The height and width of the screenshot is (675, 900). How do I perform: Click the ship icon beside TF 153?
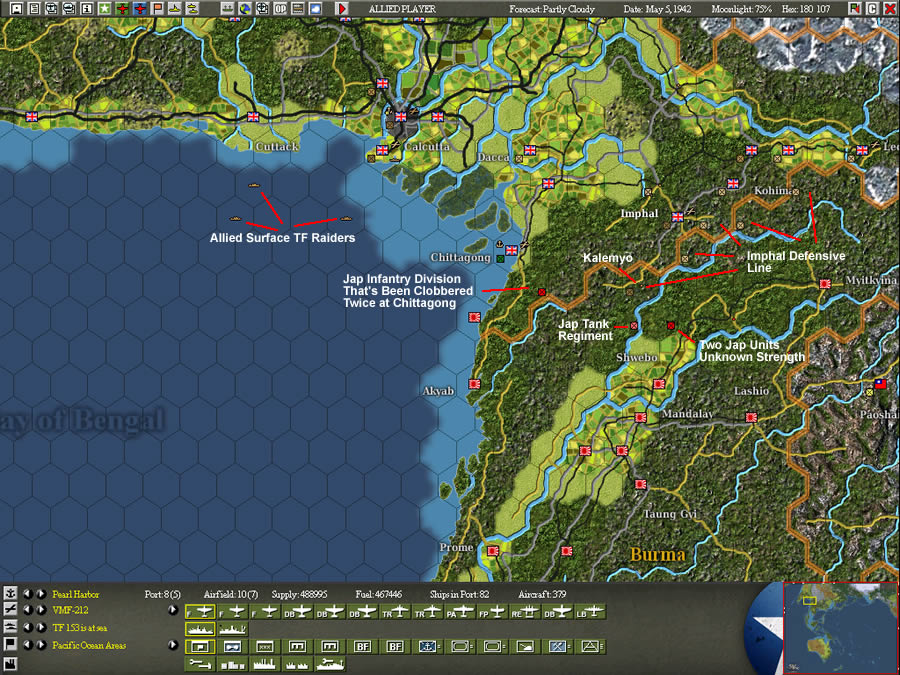(10, 627)
